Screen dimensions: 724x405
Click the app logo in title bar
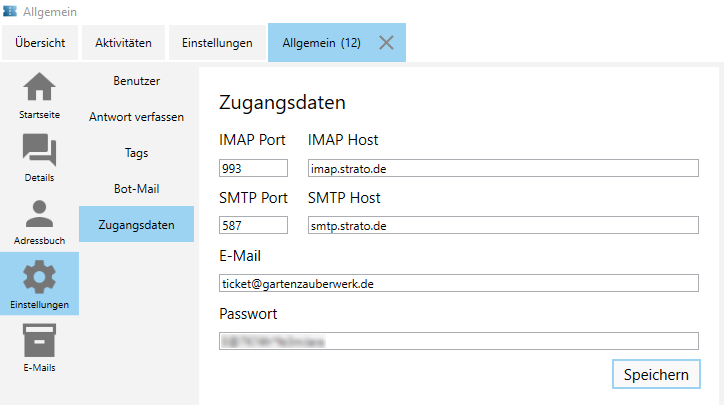tap(10, 11)
